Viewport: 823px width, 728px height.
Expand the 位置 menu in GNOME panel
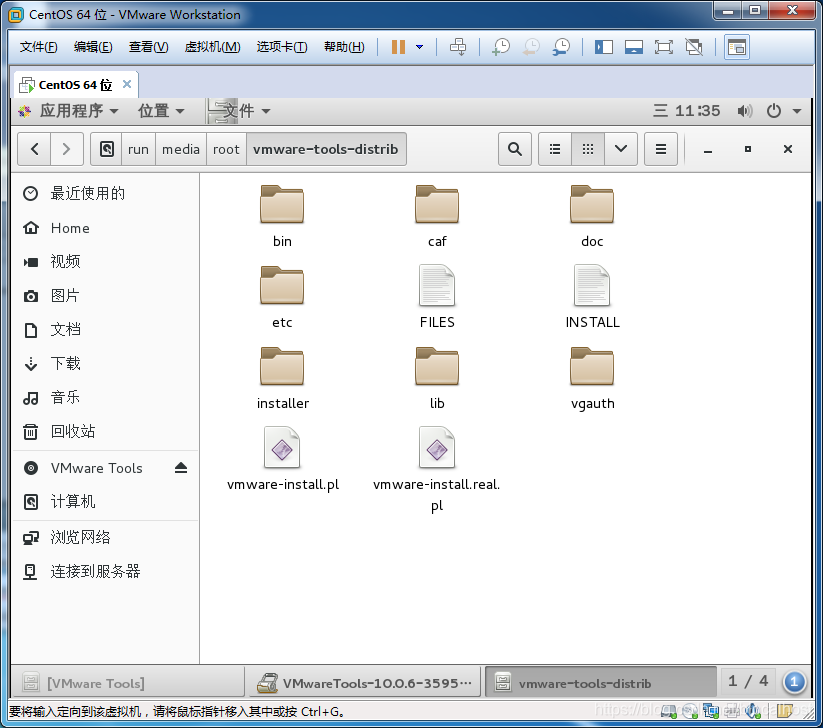click(161, 111)
